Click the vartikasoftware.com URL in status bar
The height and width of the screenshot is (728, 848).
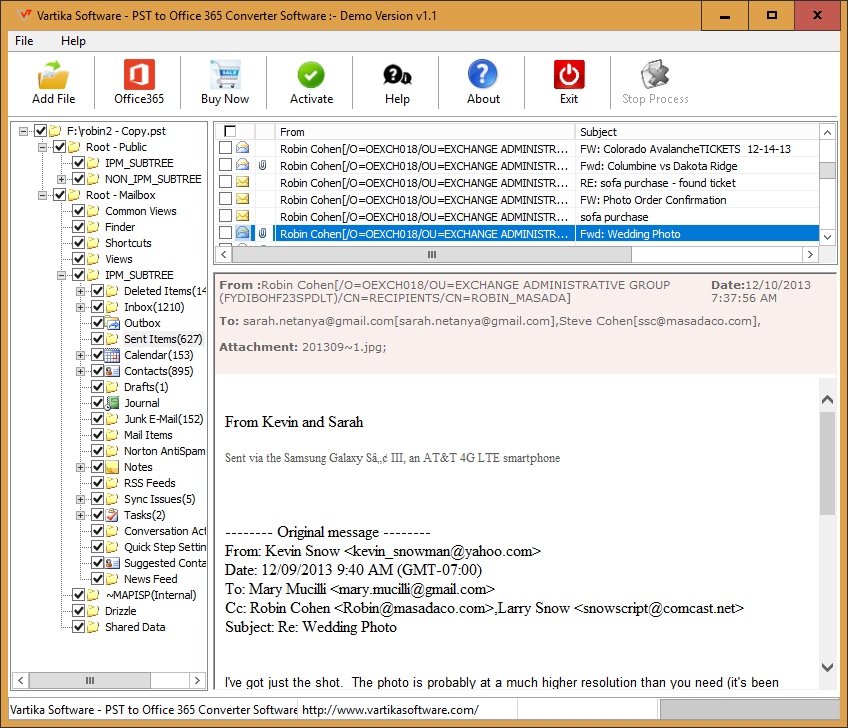click(390, 710)
